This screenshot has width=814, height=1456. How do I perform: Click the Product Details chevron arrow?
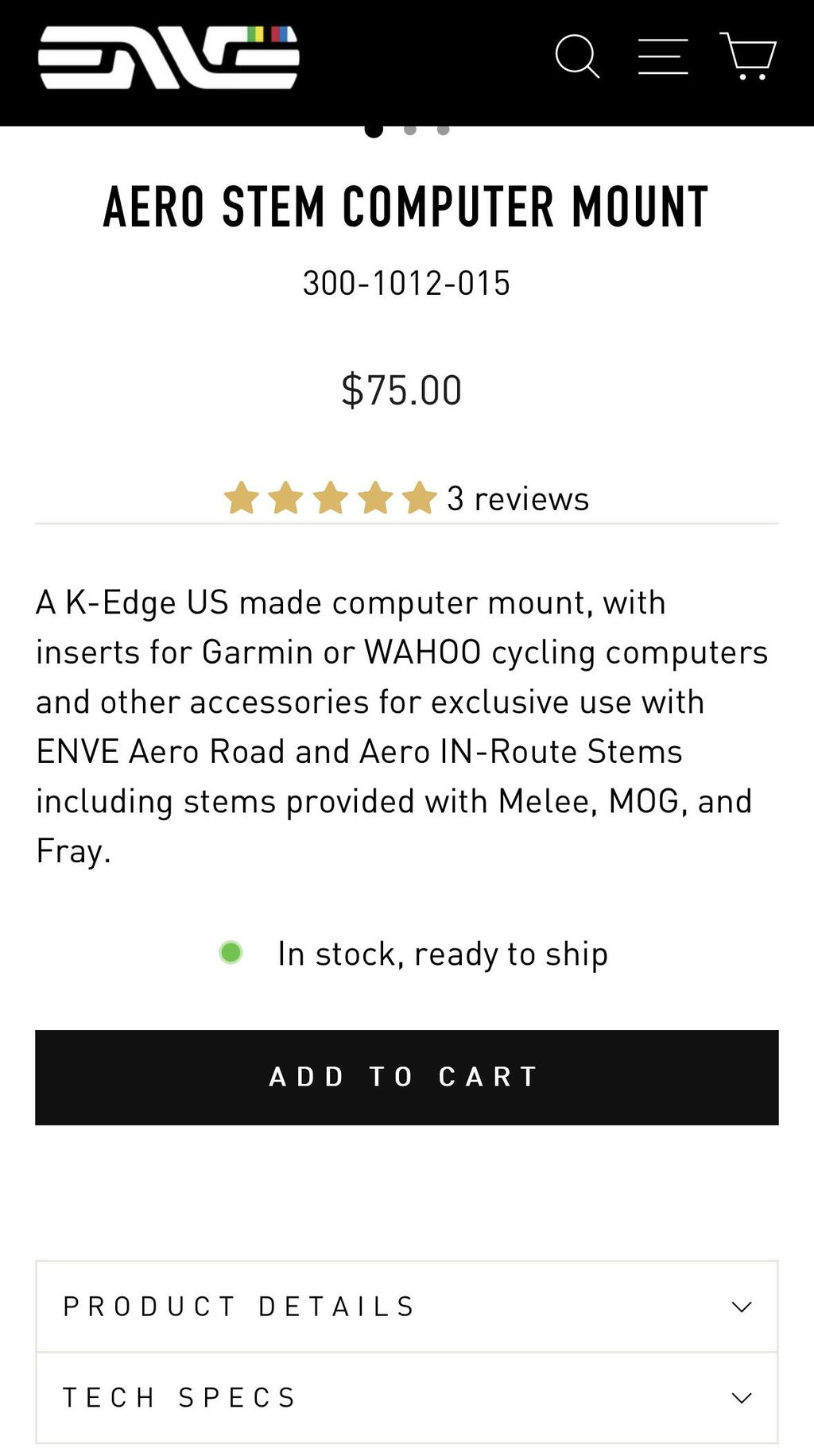(x=742, y=1307)
